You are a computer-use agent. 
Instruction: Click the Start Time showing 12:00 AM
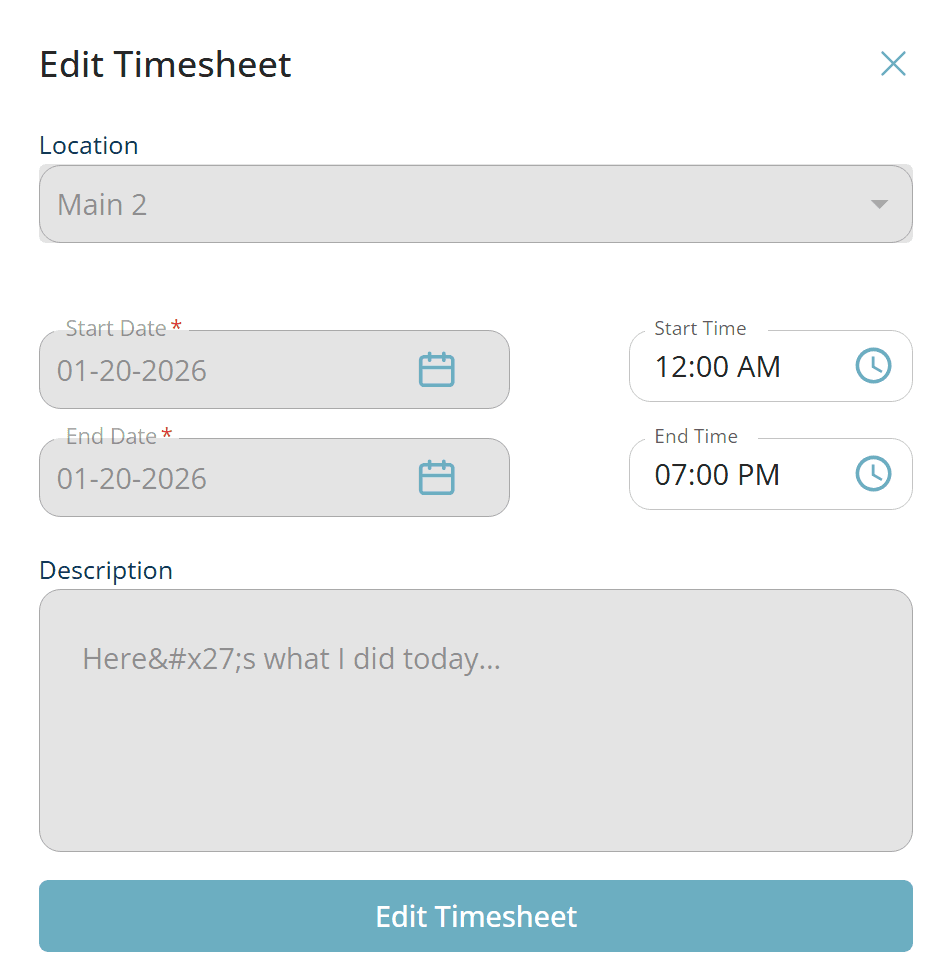click(x=718, y=367)
